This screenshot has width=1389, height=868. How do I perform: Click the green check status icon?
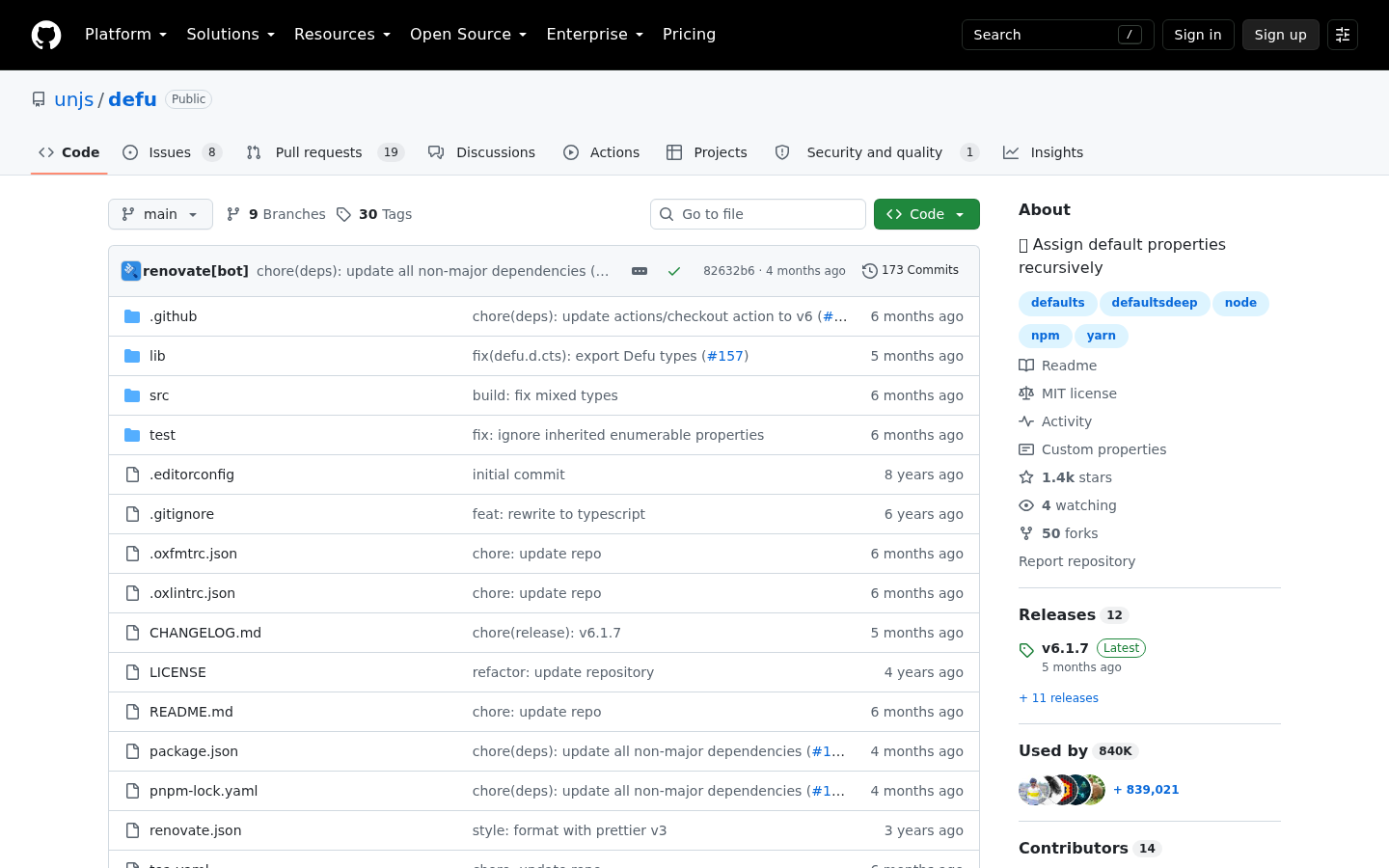click(x=674, y=271)
